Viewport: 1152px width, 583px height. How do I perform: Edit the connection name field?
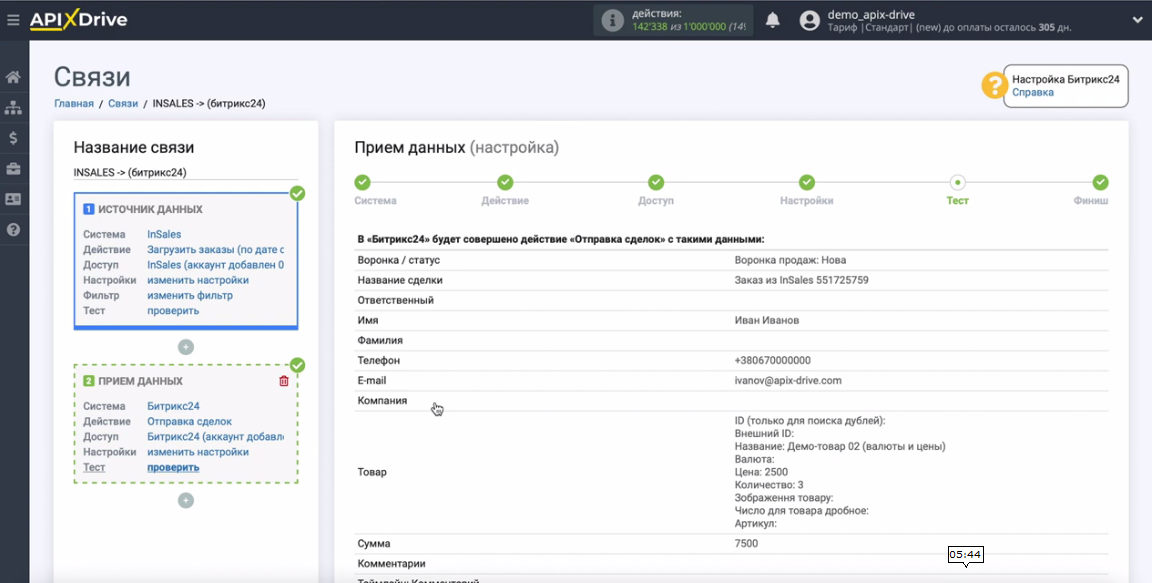pos(186,173)
